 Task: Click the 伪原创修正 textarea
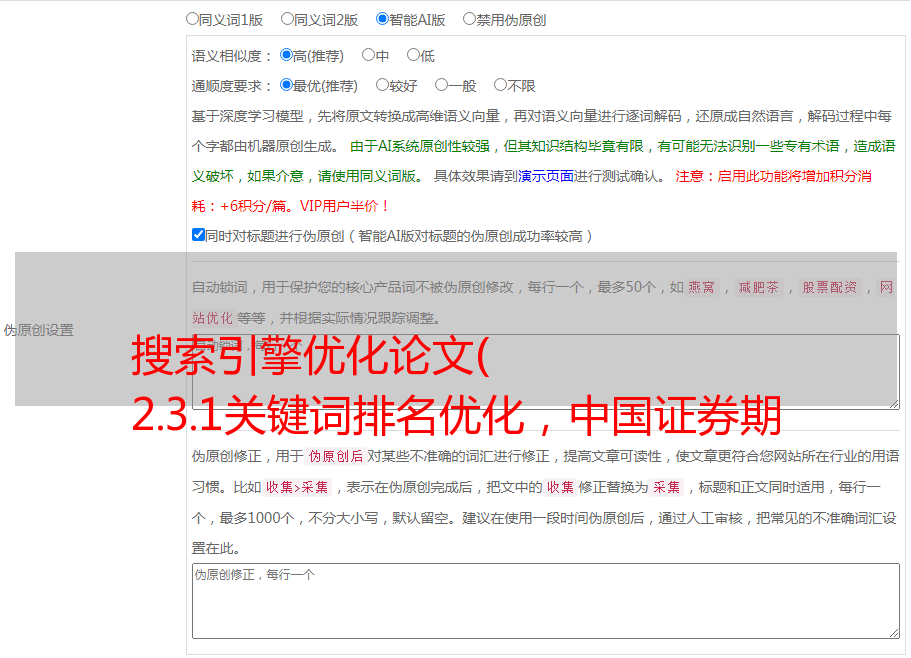[546, 601]
